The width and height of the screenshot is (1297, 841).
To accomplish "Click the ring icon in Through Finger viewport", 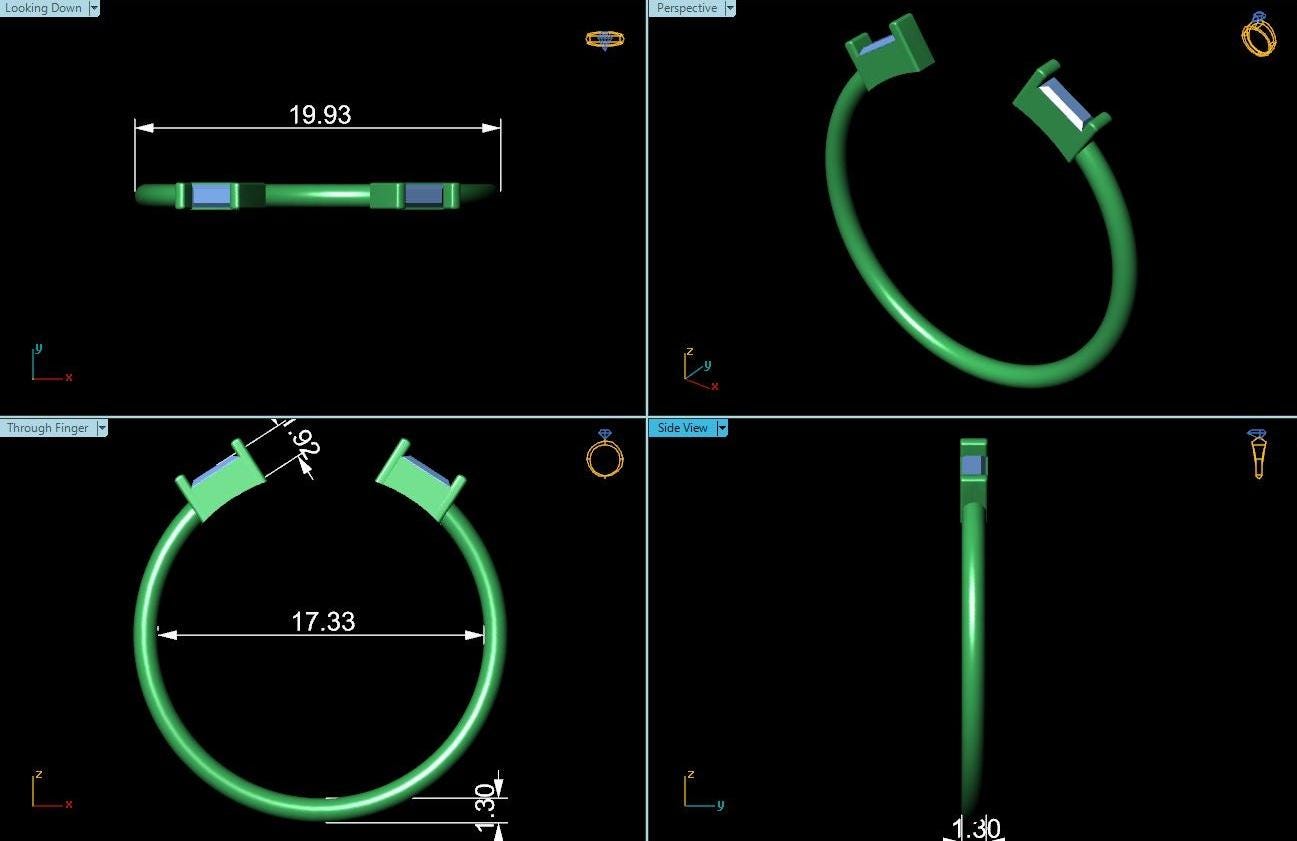I will click(604, 455).
